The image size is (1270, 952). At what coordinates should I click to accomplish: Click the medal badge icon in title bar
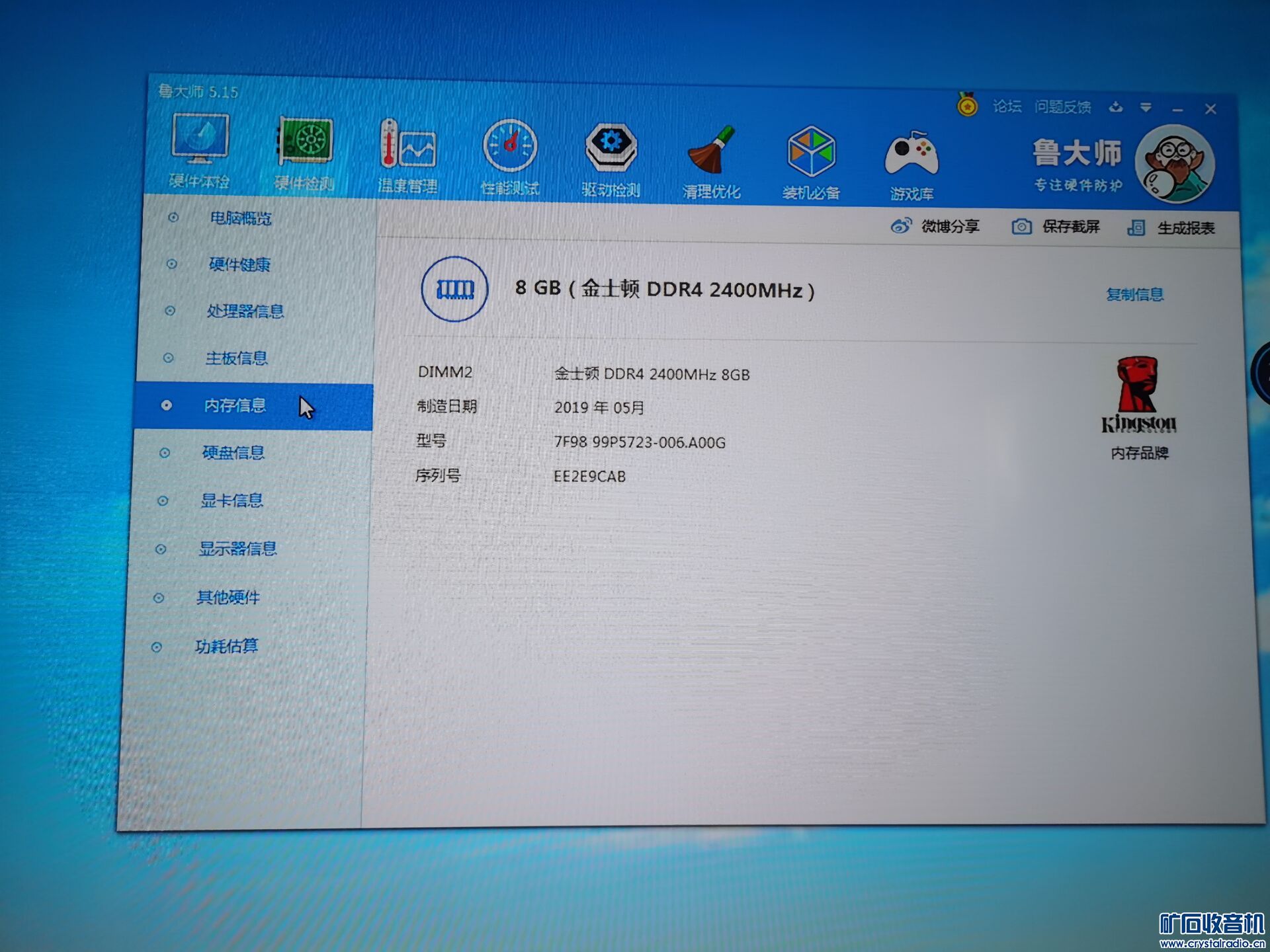pyautogui.click(x=968, y=104)
